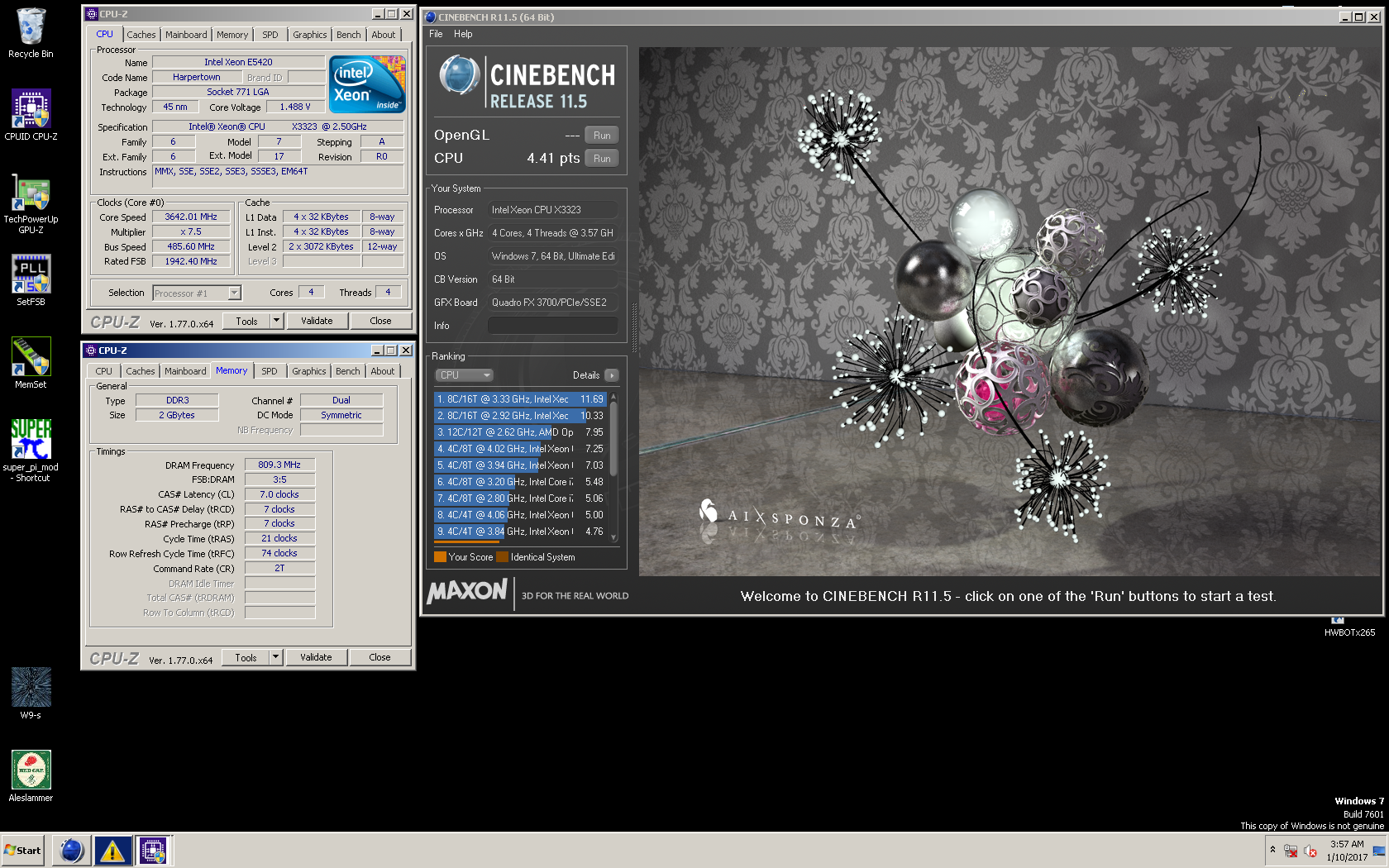This screenshot has width=1389, height=868.
Task: Run the CPU benchmark
Action: pyautogui.click(x=602, y=159)
